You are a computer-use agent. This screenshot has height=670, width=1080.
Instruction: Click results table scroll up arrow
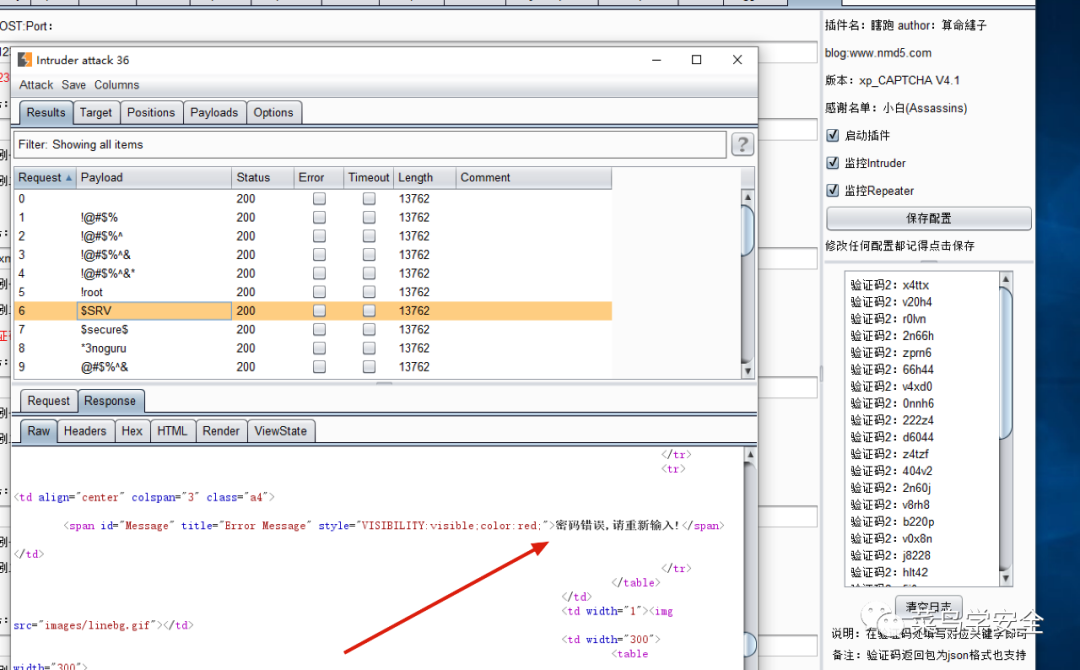[748, 198]
